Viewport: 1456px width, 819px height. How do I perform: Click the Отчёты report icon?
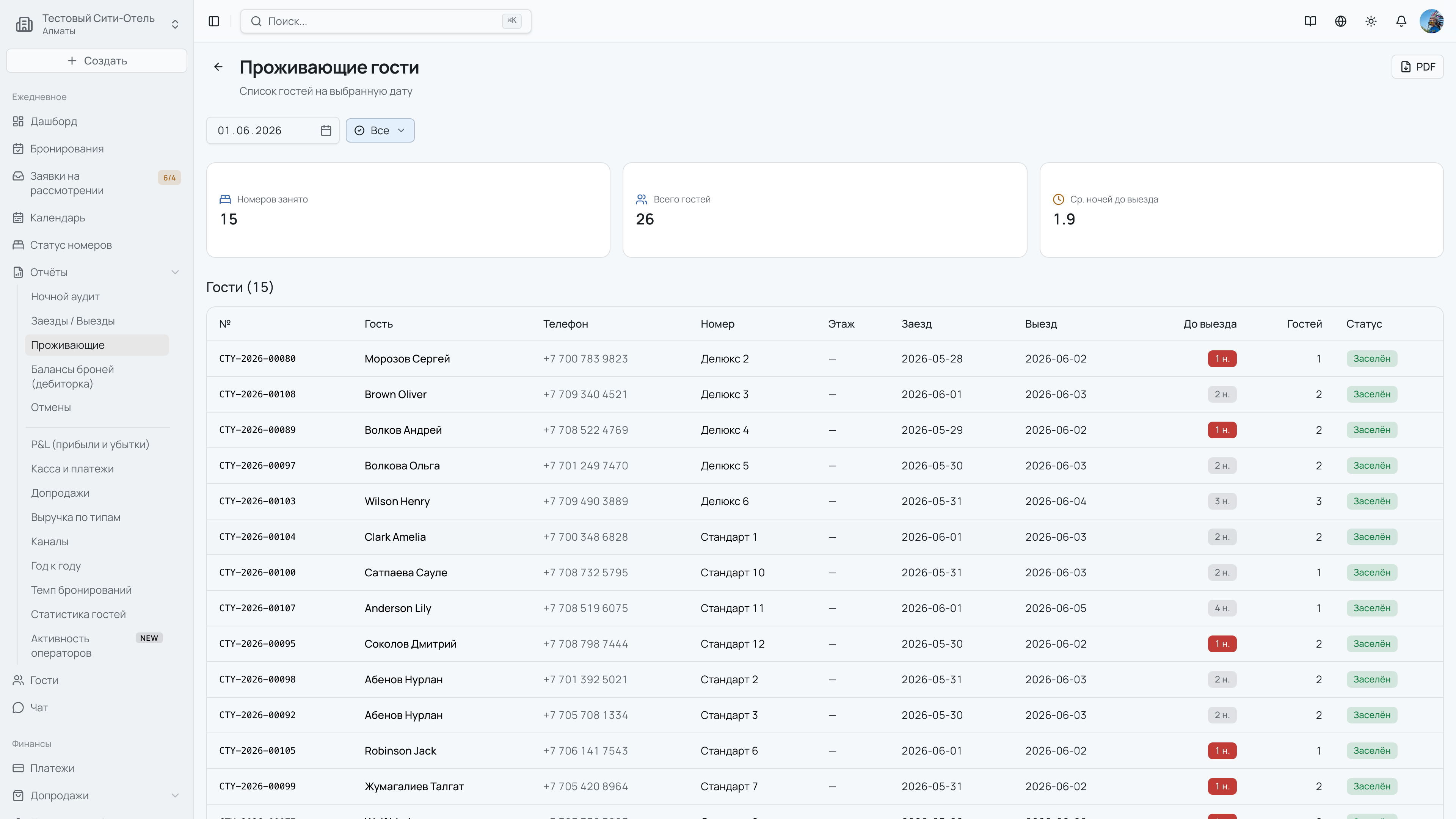tap(18, 273)
